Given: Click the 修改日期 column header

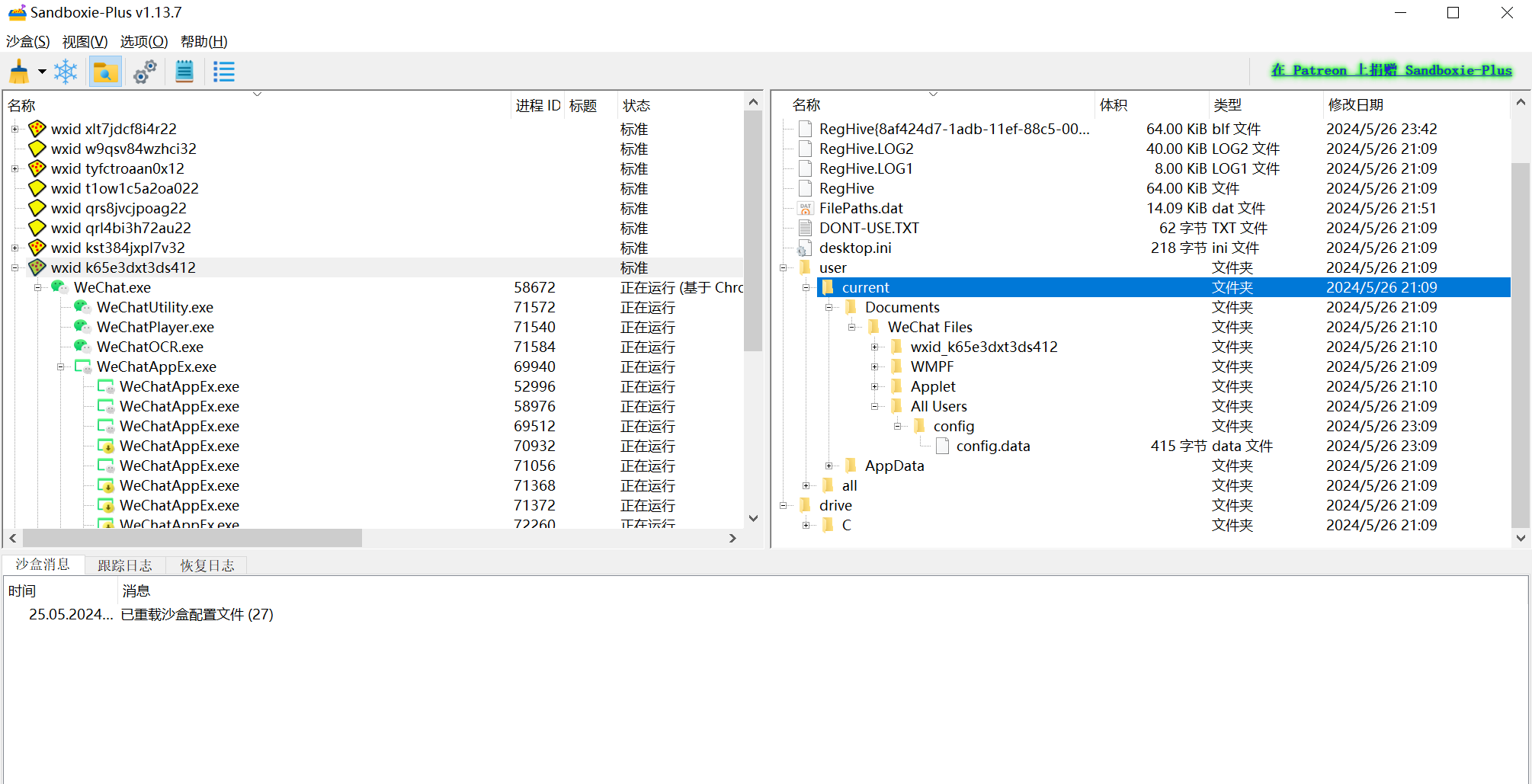Looking at the screenshot, I should pos(1355,105).
